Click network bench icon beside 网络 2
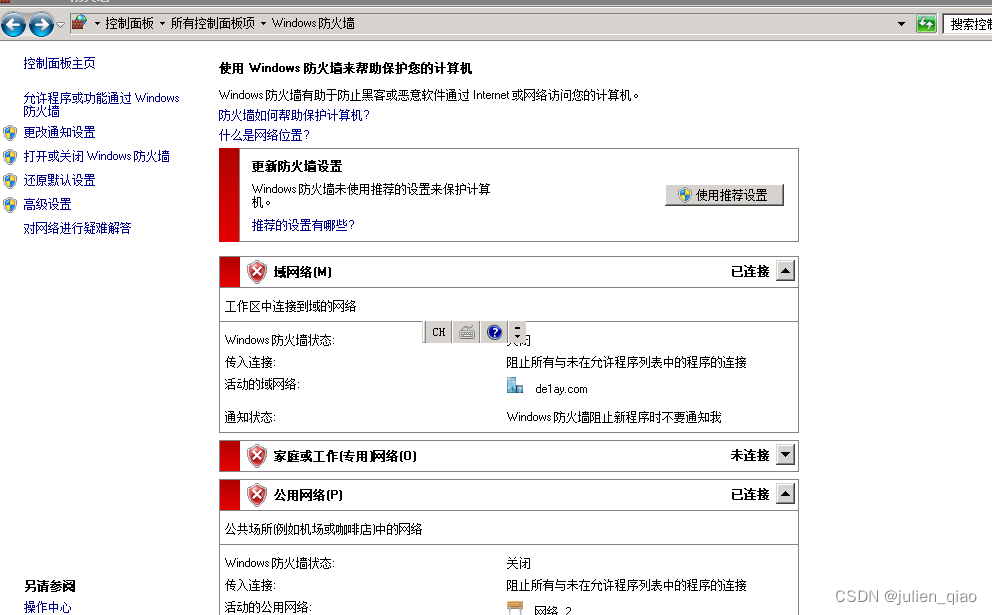992x615 pixels. click(515, 607)
